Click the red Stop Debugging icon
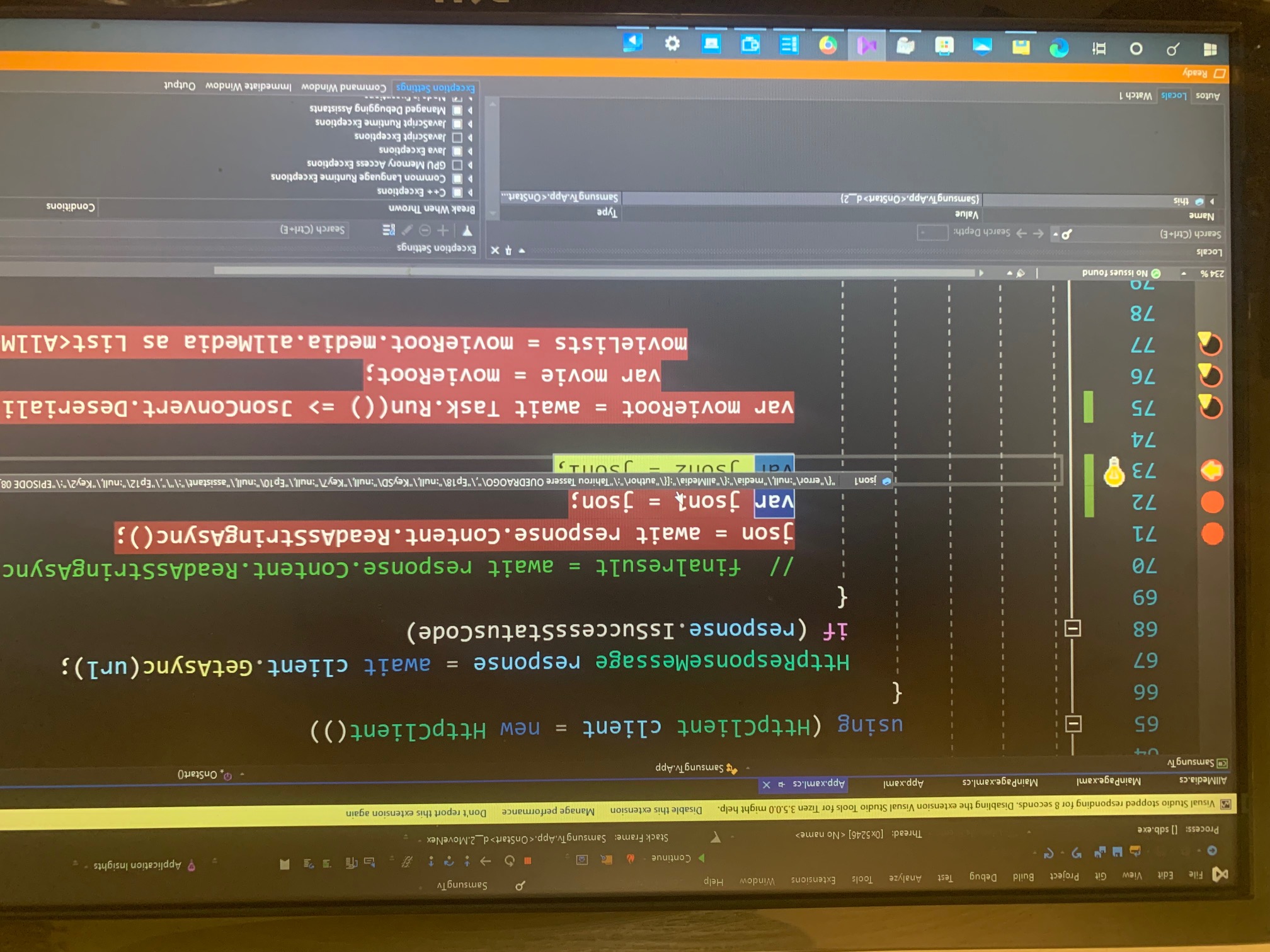Image resolution: width=1270 pixels, height=952 pixels. click(x=528, y=860)
